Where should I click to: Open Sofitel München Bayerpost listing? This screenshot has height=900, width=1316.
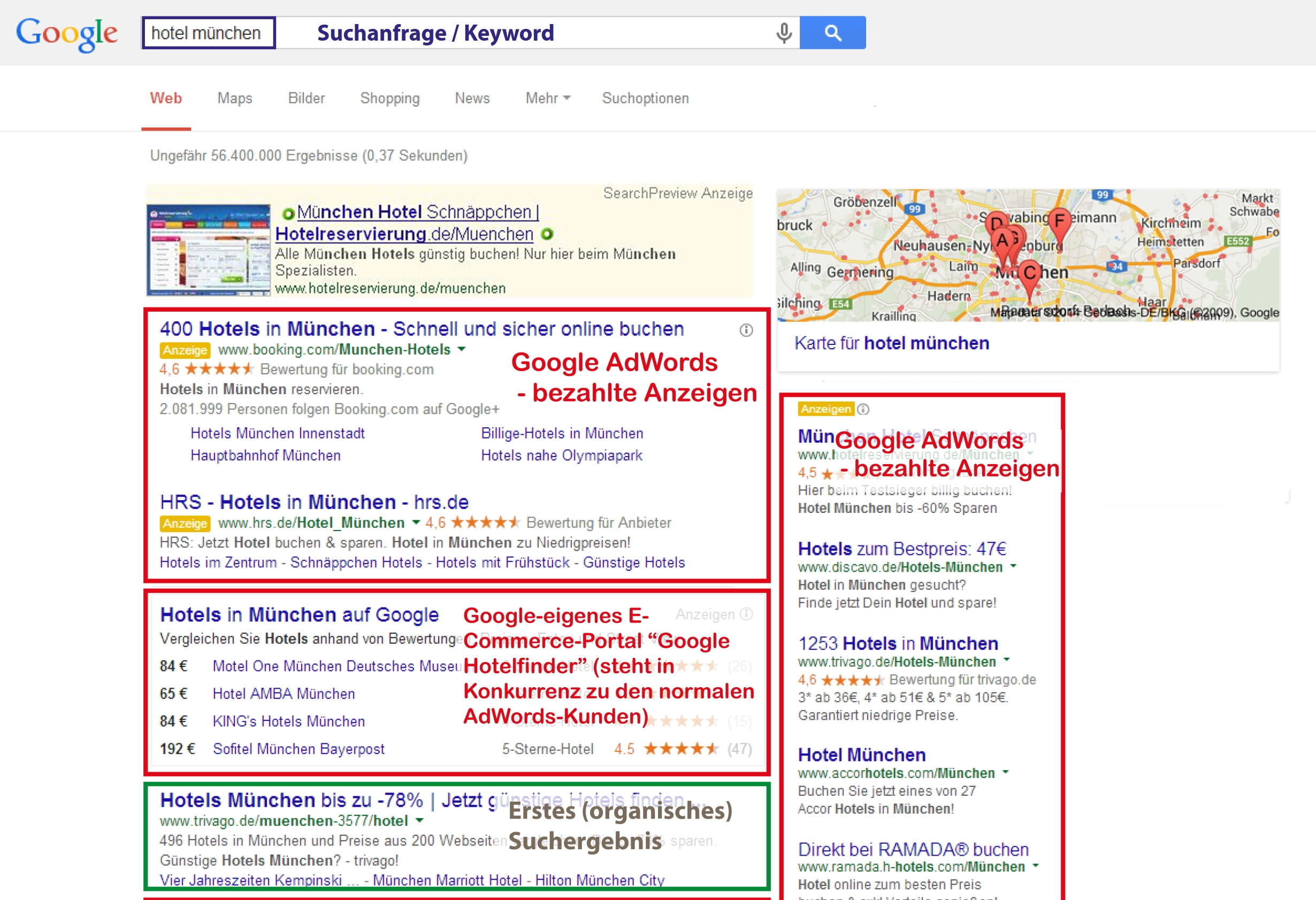(299, 749)
